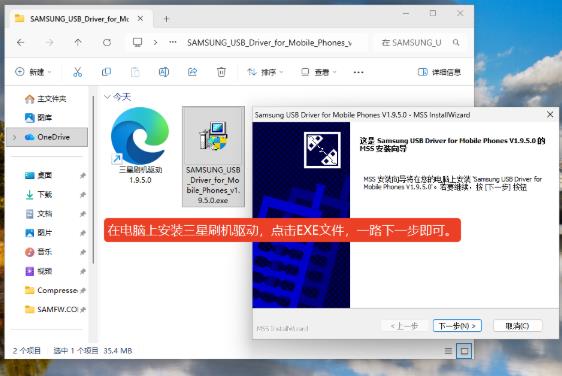Expand the hidden path ellipsis in the address bar
Screen dimensions: 562x376
pos(173,43)
